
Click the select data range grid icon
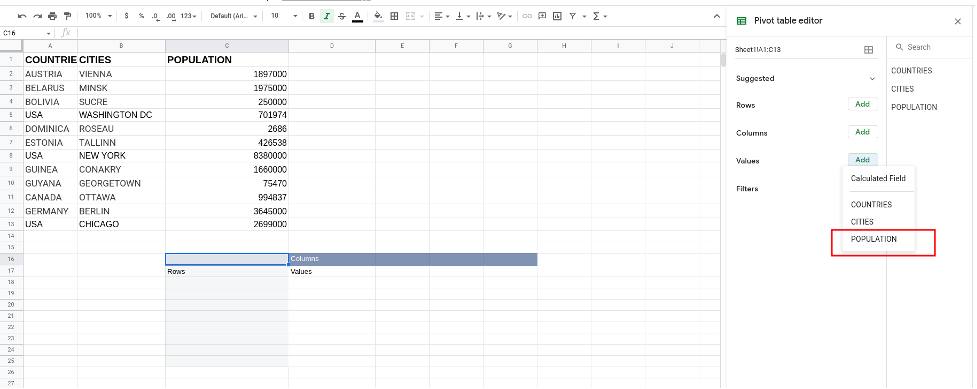pos(869,50)
